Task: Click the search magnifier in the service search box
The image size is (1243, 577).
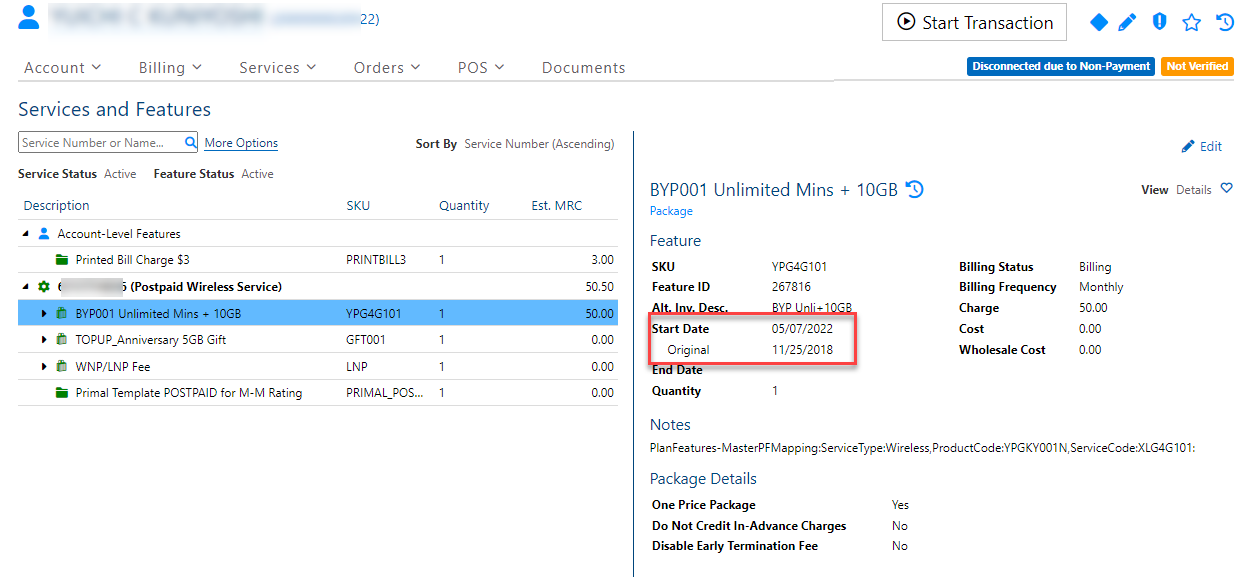Action: tap(190, 142)
